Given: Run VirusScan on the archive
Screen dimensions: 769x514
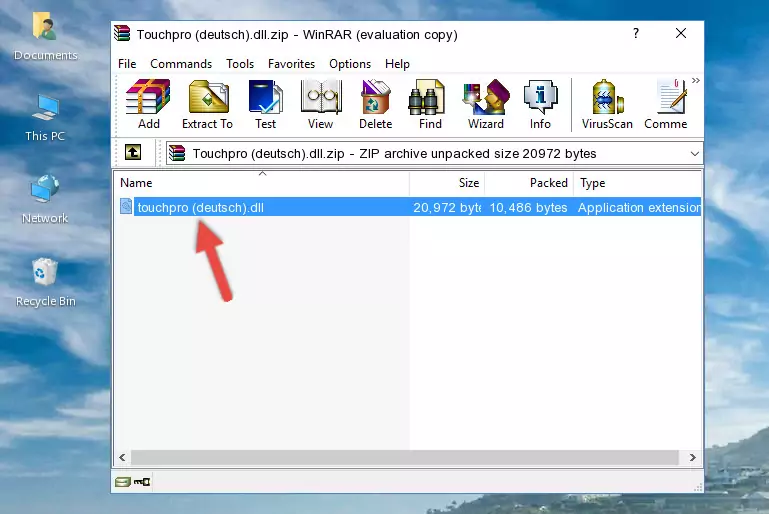Looking at the screenshot, I should pos(607,104).
